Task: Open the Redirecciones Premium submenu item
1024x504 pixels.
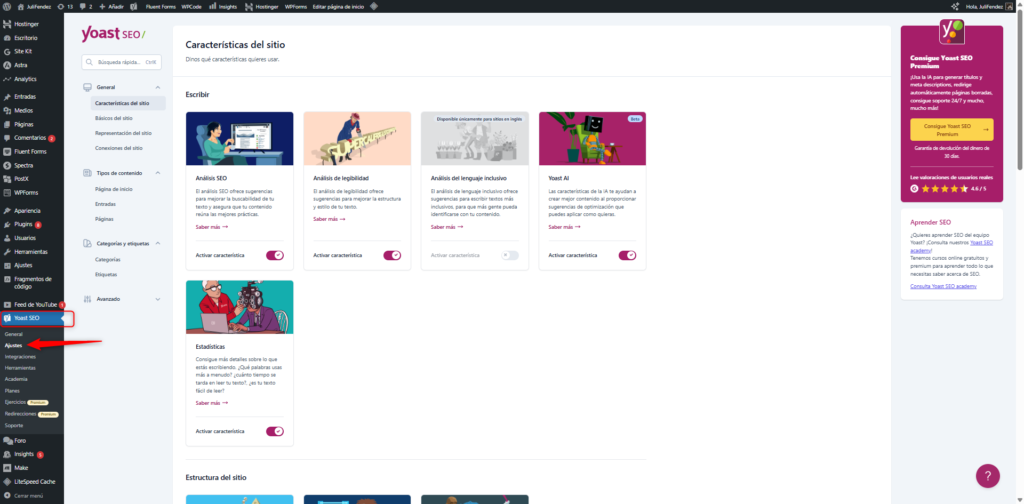Action: click(x=31, y=414)
